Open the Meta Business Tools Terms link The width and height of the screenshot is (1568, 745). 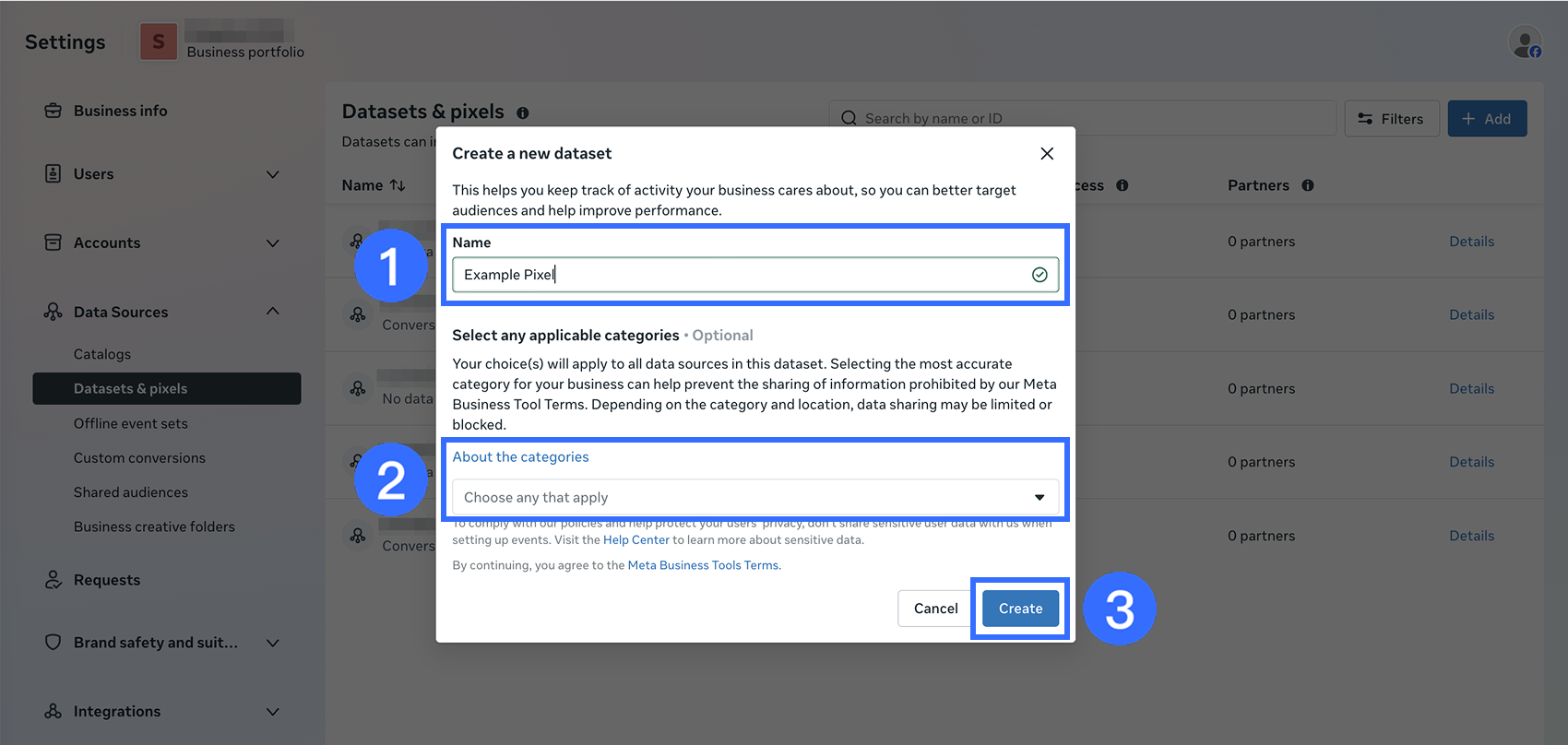704,565
